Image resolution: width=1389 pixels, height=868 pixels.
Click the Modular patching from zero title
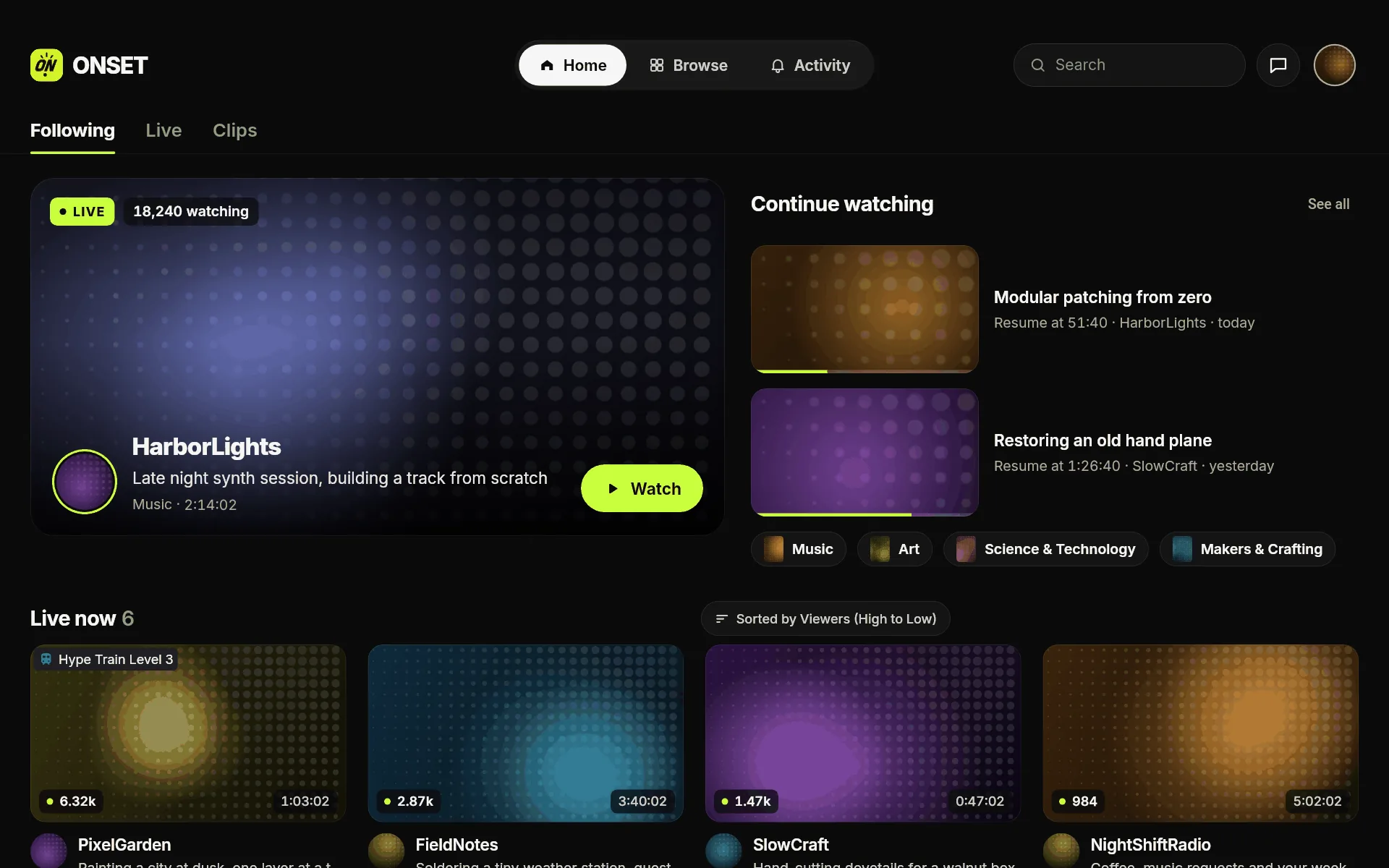[x=1103, y=297]
